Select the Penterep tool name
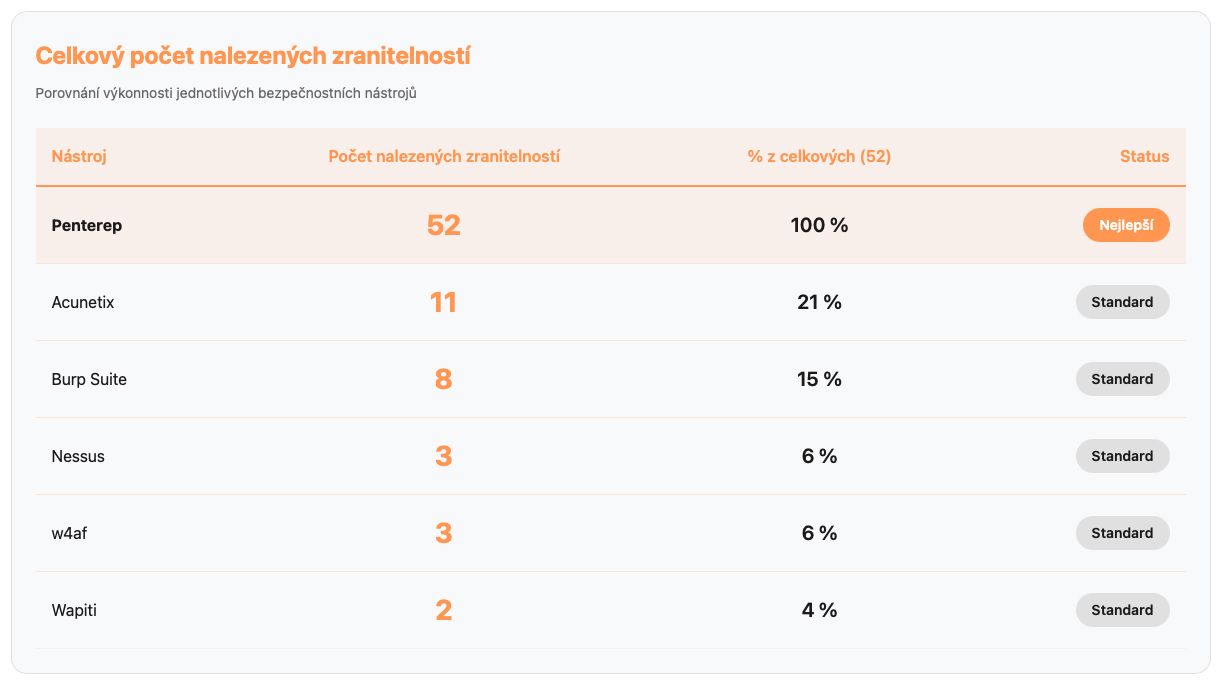 [87, 225]
